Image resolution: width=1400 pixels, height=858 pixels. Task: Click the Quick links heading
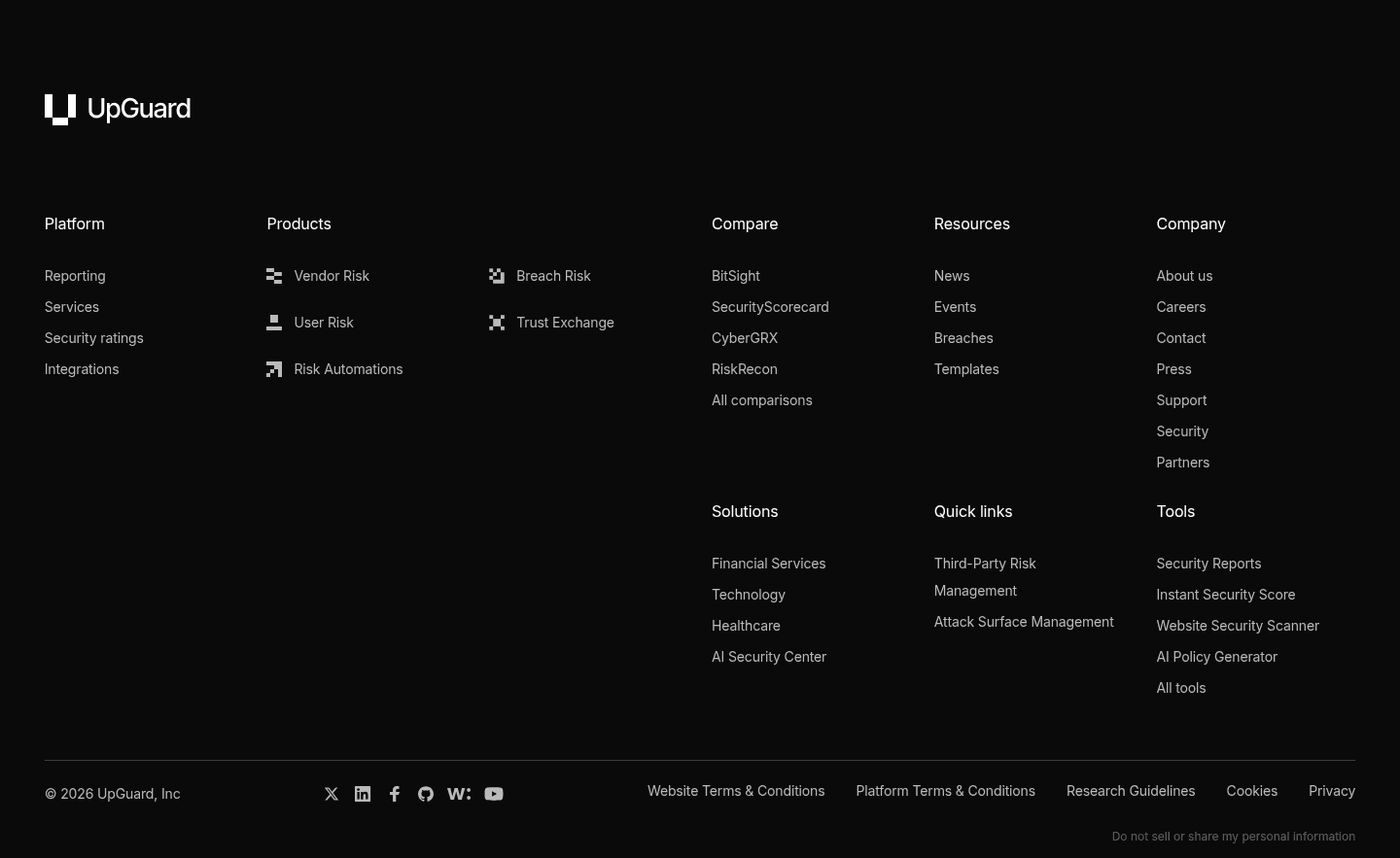click(973, 511)
